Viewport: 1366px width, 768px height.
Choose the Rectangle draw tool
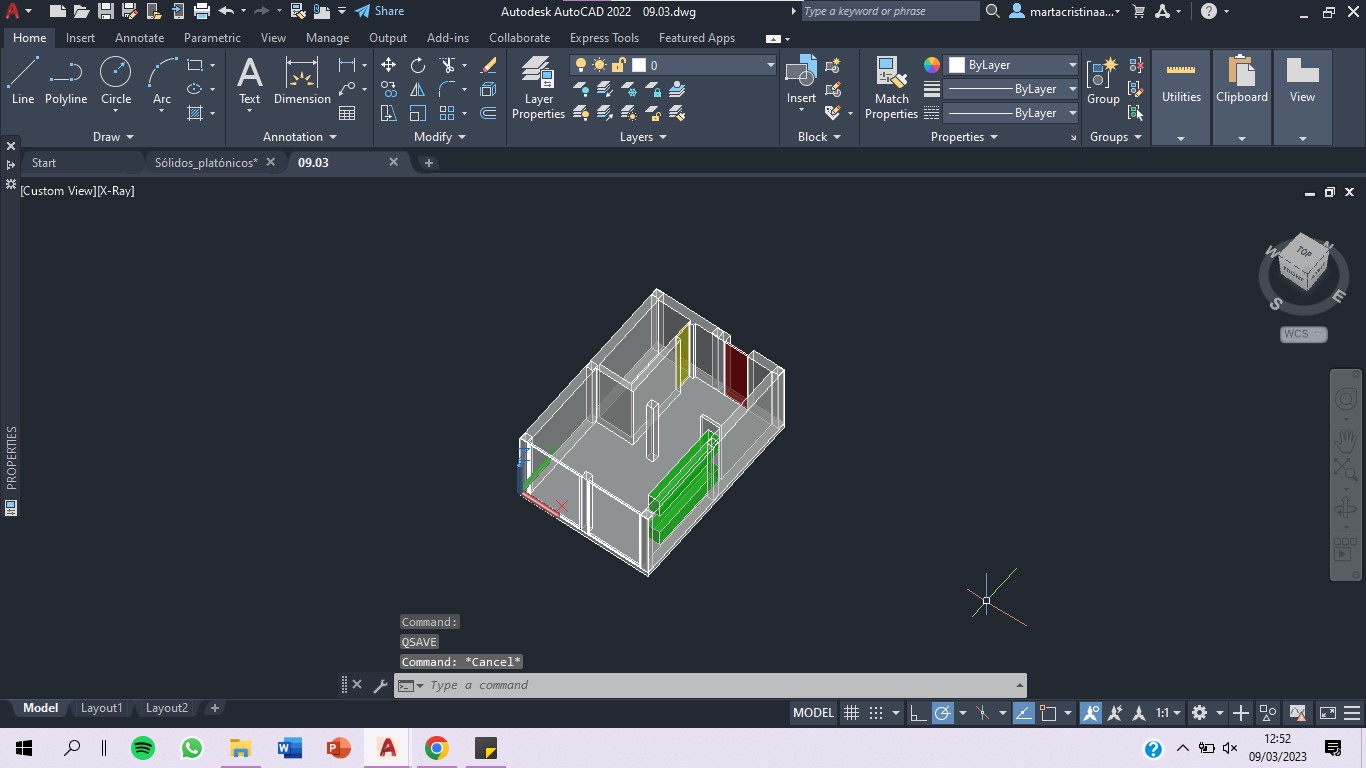click(195, 65)
